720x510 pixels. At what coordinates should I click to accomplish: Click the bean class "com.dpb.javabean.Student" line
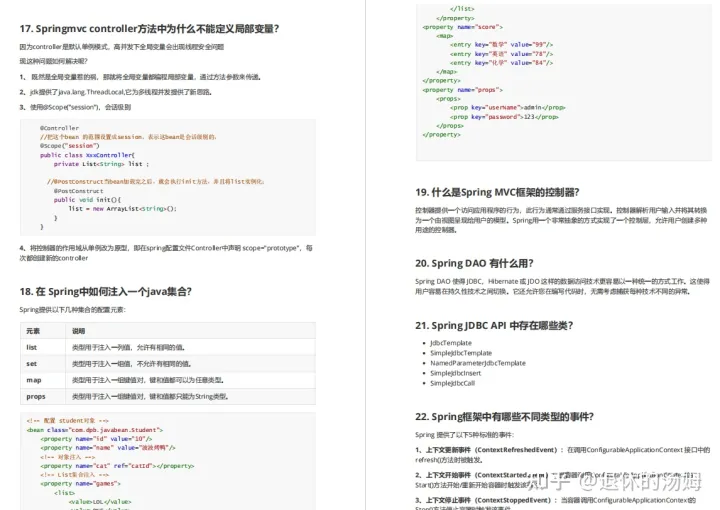click(x=95, y=430)
